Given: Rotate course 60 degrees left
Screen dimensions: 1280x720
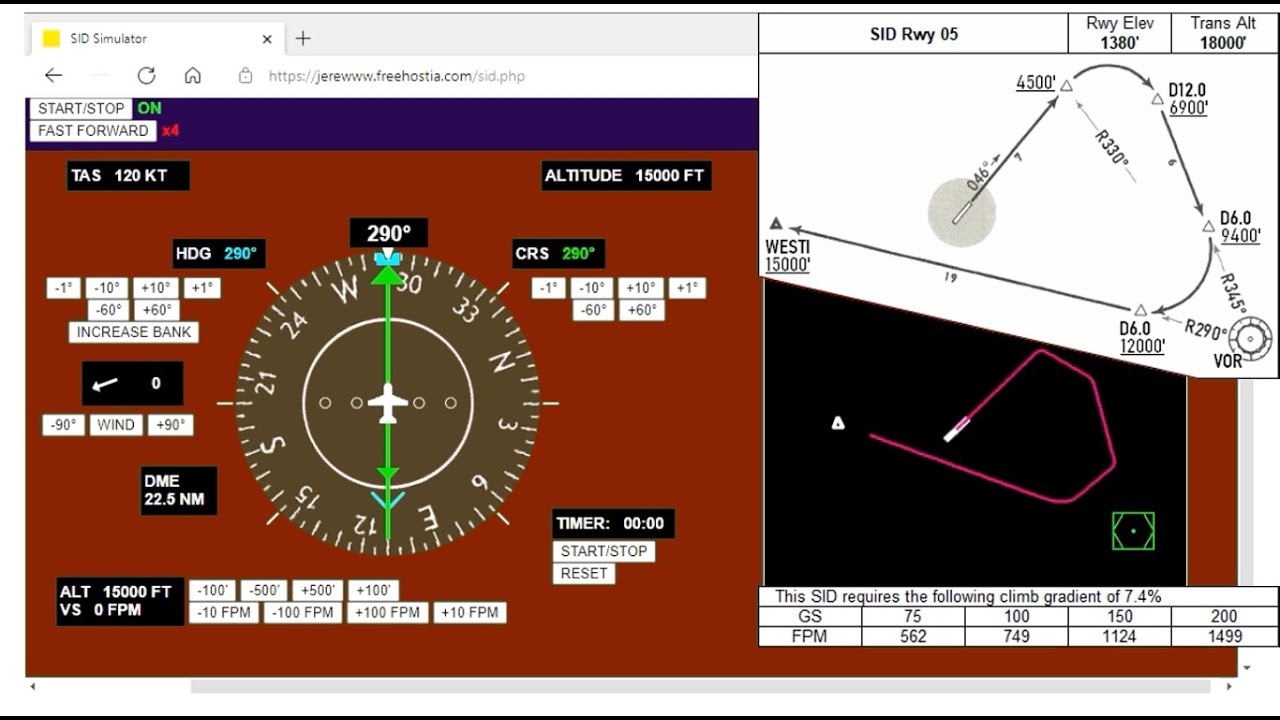Looking at the screenshot, I should (x=593, y=310).
